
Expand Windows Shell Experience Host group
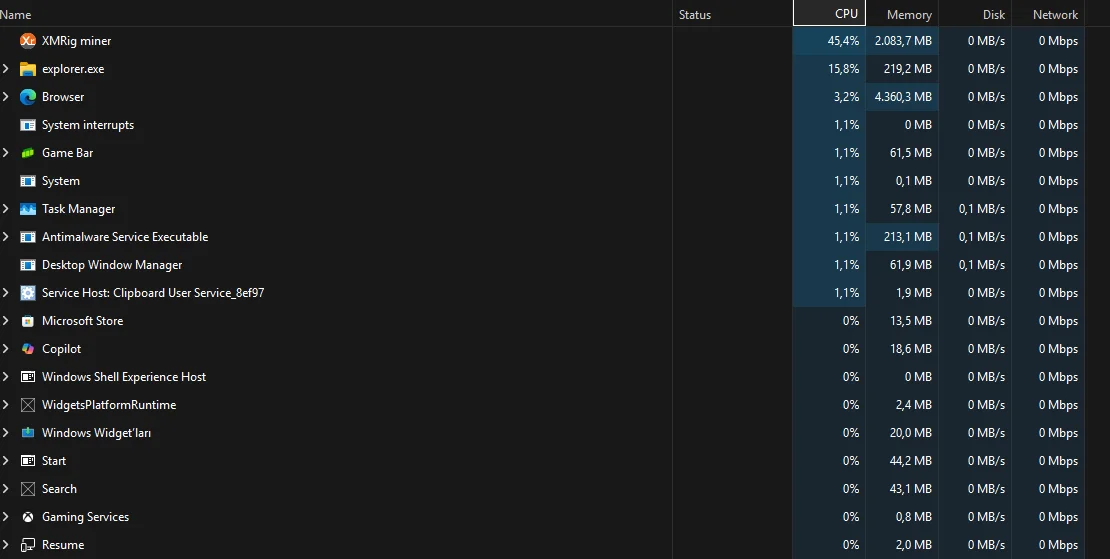(x=6, y=377)
